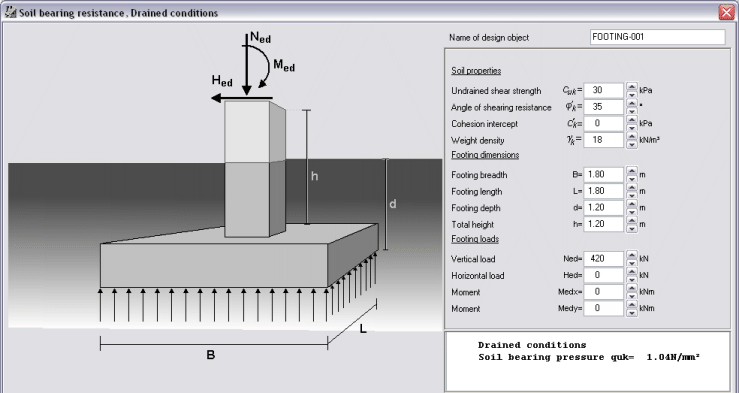Image resolution: width=739 pixels, height=393 pixels.
Task: Decrease weight density with down arrow
Action: 632,144
